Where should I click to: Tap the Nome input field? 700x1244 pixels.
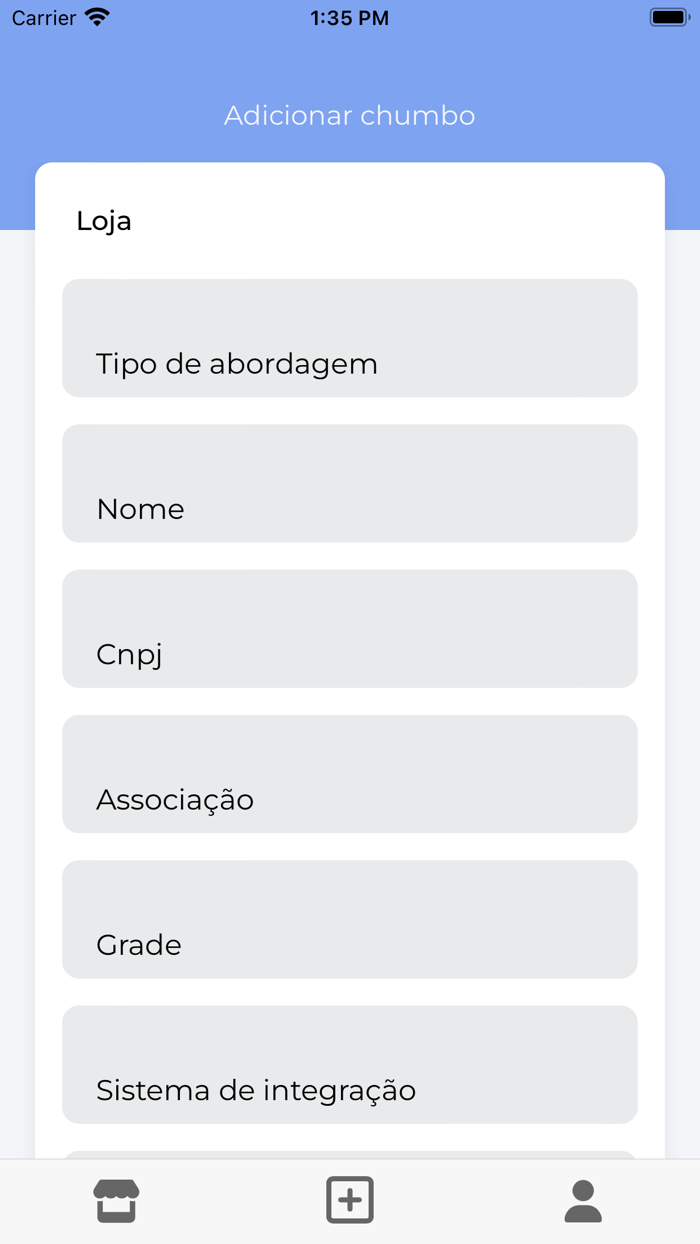349,483
